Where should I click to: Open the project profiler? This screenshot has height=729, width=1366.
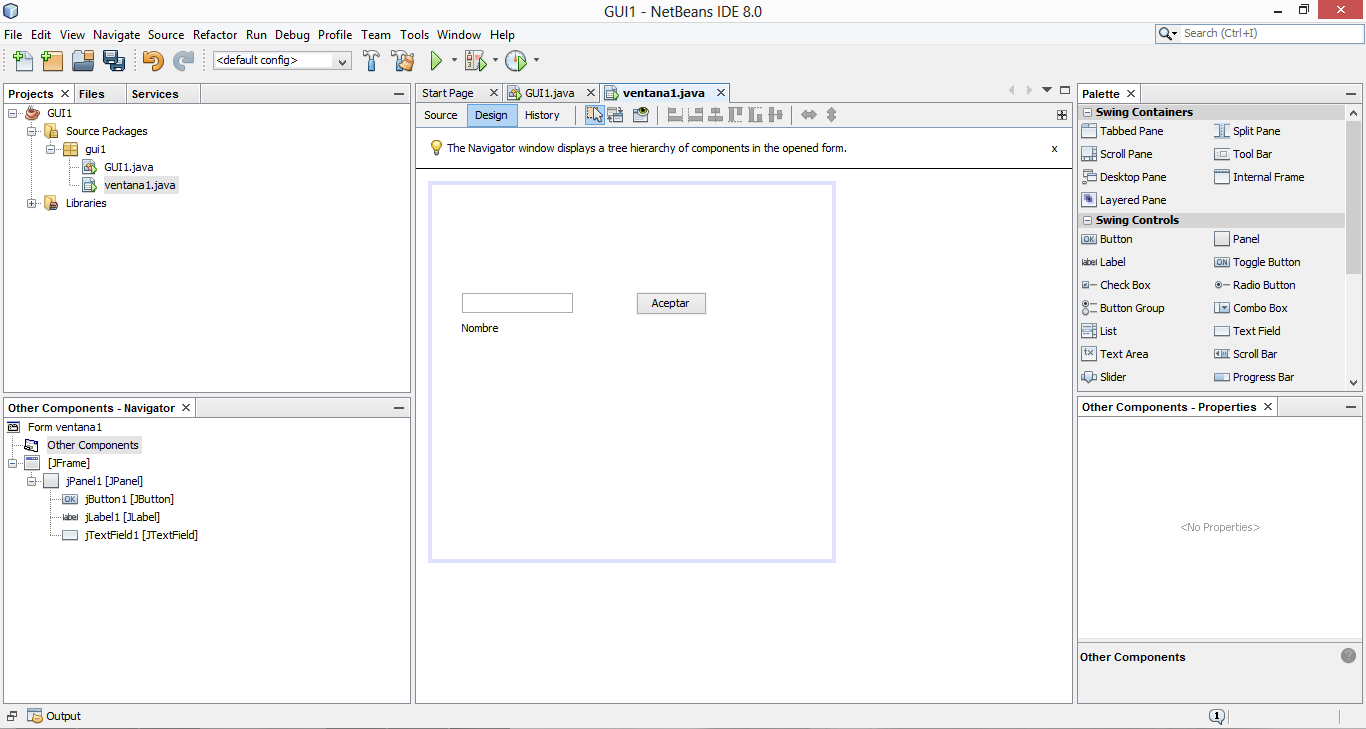tap(517, 60)
